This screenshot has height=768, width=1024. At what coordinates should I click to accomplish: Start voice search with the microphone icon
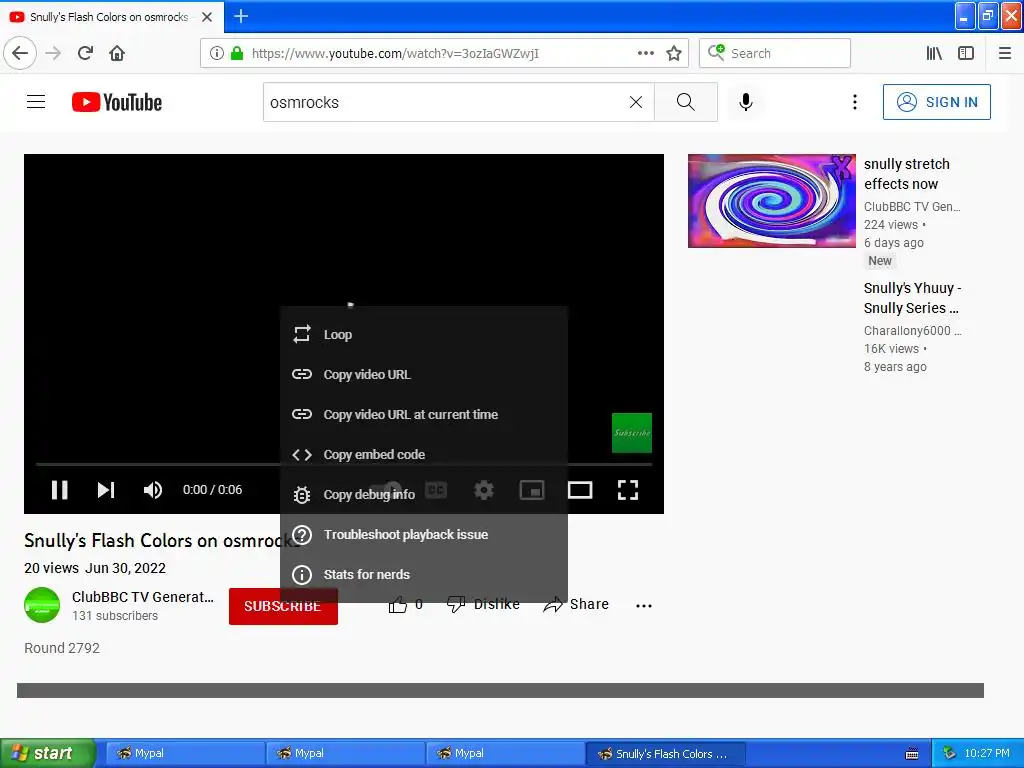coord(746,102)
